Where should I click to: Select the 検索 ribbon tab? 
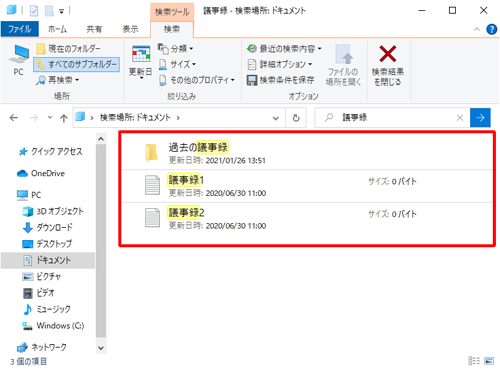(172, 29)
